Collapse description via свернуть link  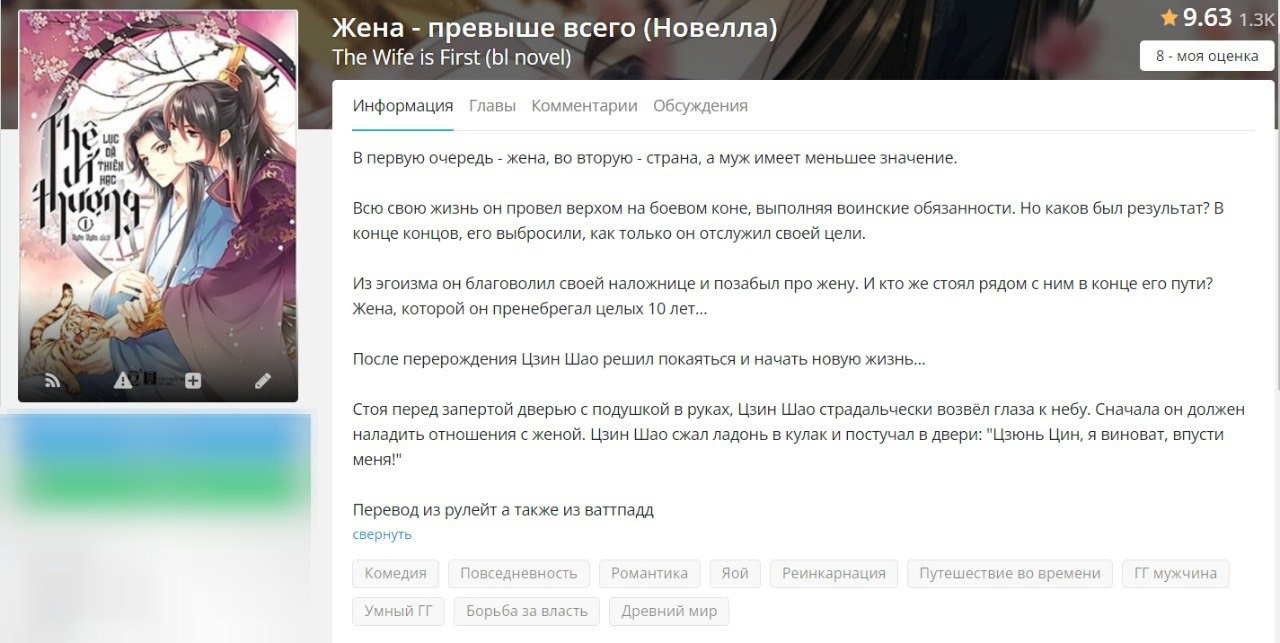(x=382, y=534)
